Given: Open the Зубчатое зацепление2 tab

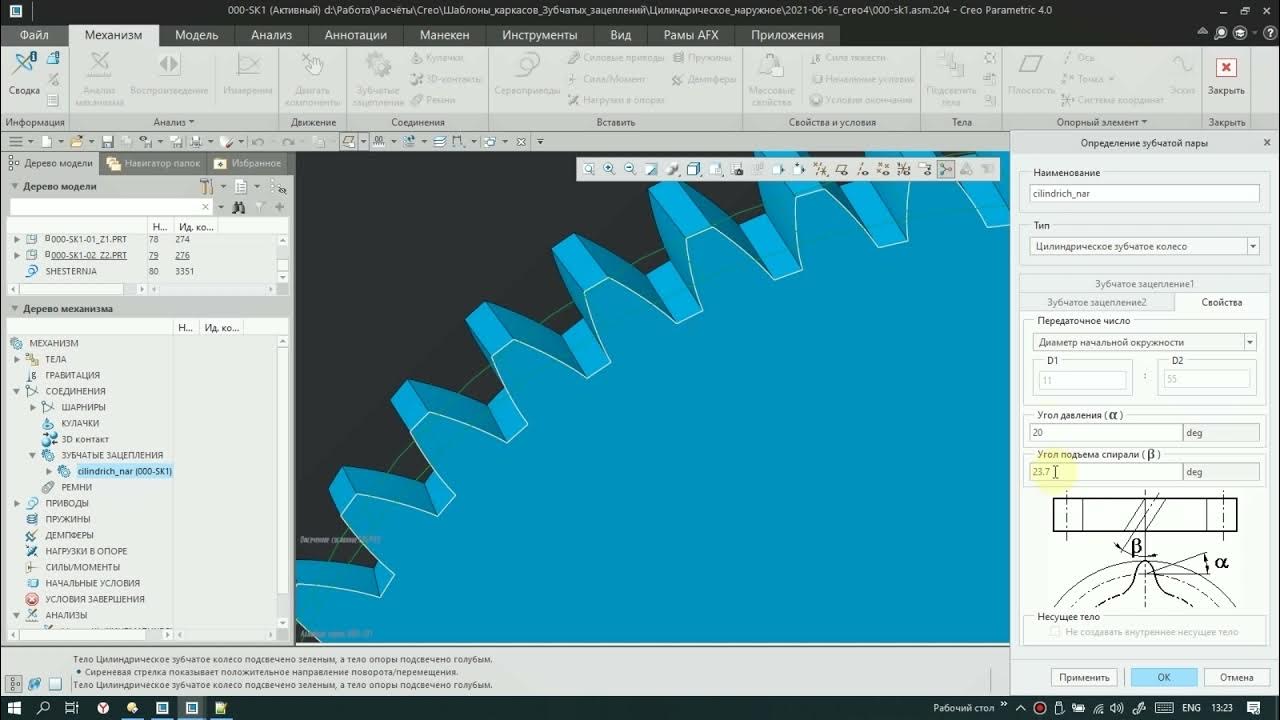Looking at the screenshot, I should click(x=1096, y=302).
